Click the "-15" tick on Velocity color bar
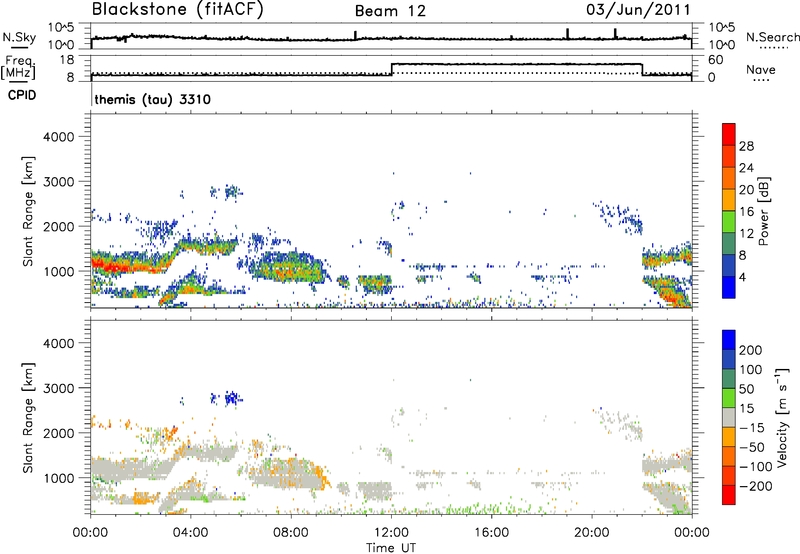Screen dimensions: 800x554 pyautogui.click(x=752, y=428)
